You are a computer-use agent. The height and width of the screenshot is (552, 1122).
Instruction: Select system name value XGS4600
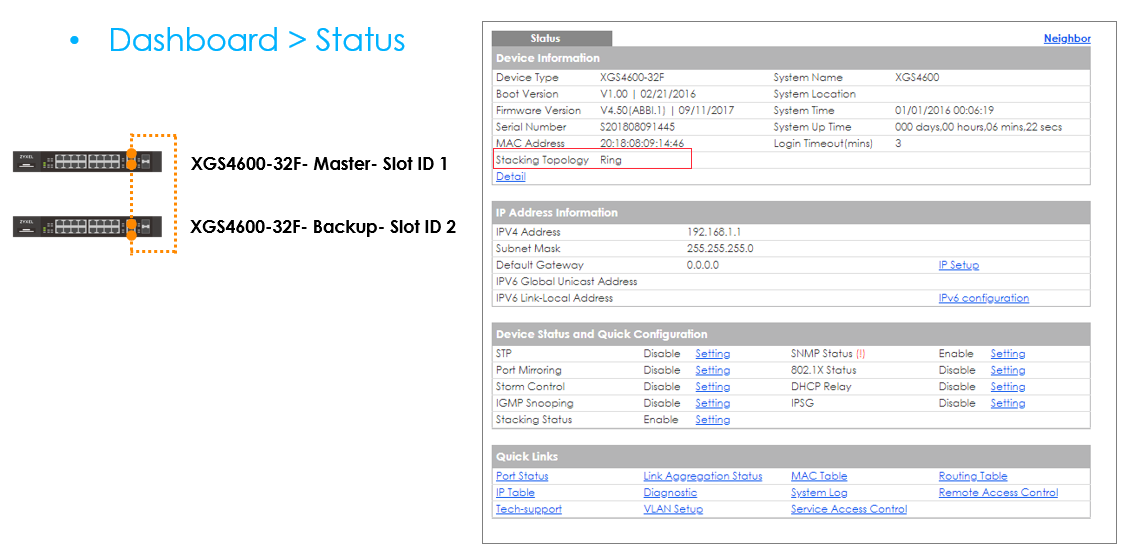click(x=917, y=77)
